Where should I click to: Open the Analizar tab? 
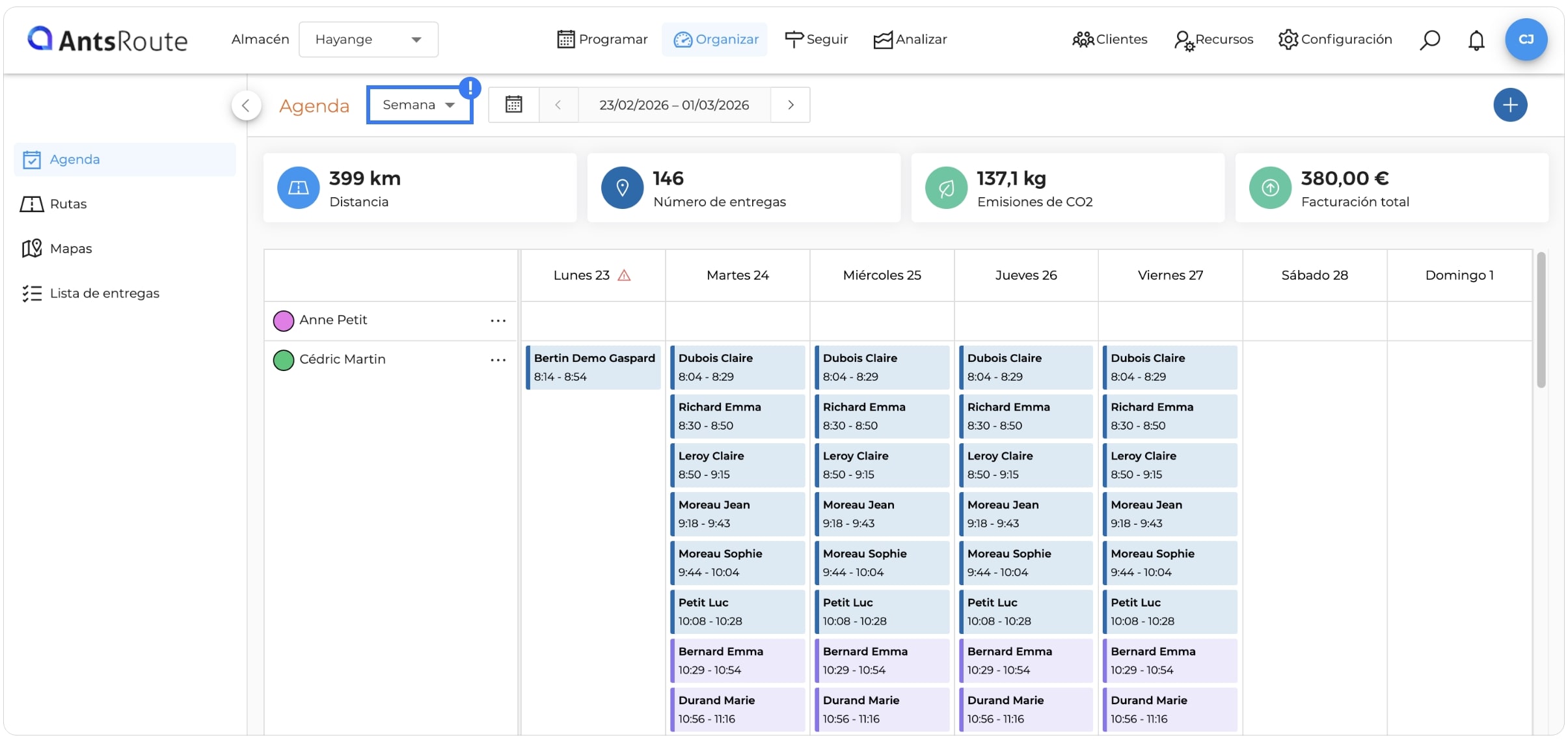click(x=910, y=40)
